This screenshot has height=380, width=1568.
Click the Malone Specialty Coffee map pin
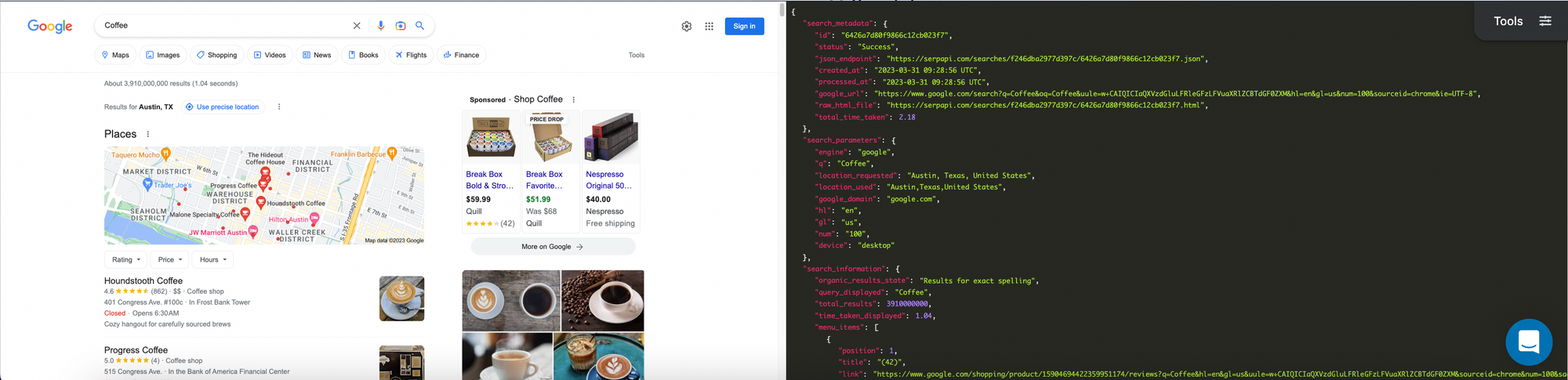245,214
